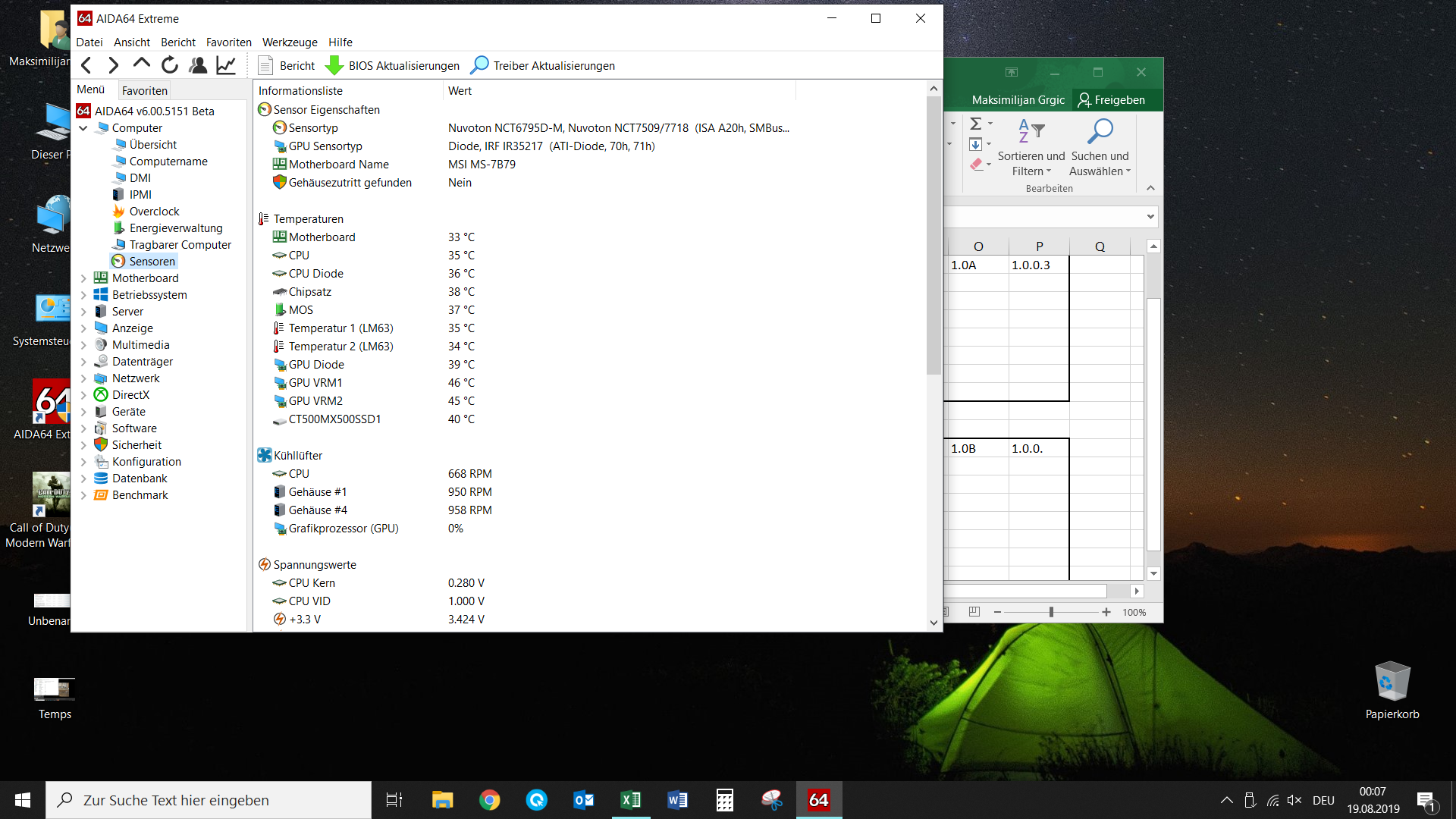1456x819 pixels.
Task: Click the Excel zoom slider handle
Action: 1051,612
